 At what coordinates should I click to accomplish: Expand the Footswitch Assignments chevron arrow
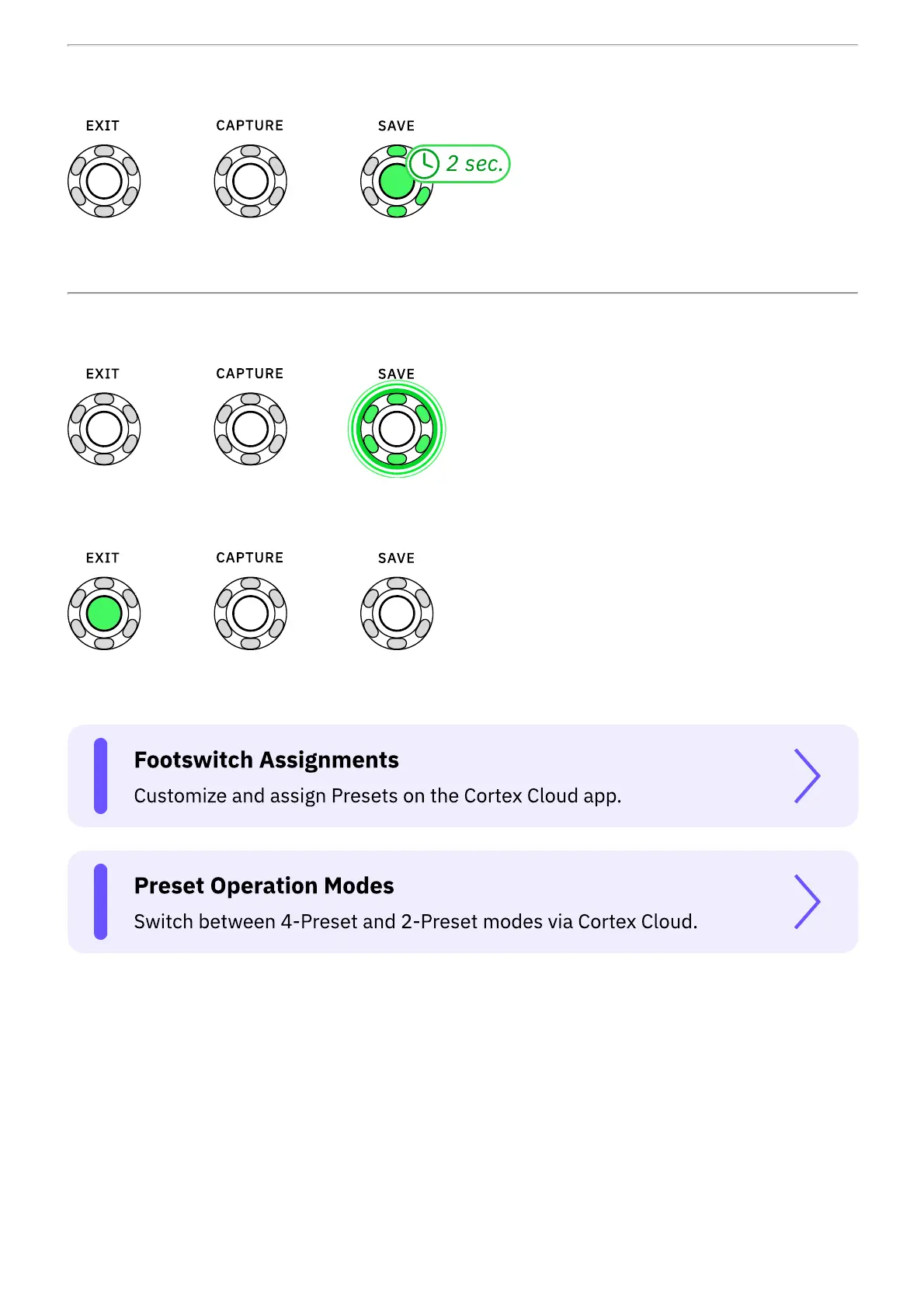click(x=807, y=776)
